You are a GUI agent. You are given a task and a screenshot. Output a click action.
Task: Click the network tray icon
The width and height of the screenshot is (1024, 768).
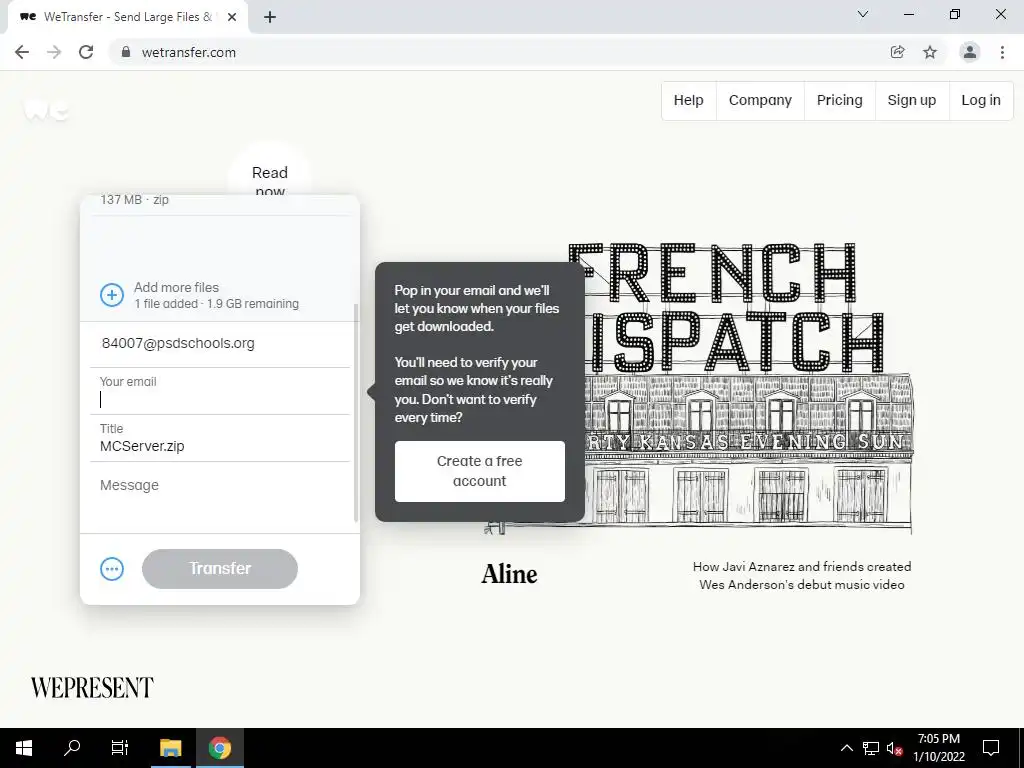coord(871,748)
